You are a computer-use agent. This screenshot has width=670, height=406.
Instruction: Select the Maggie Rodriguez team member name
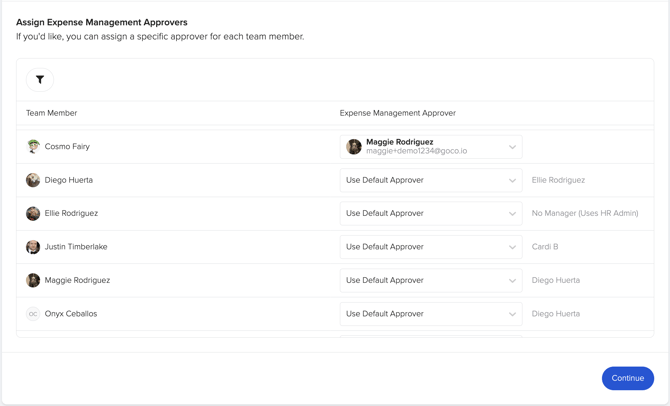[x=77, y=280]
